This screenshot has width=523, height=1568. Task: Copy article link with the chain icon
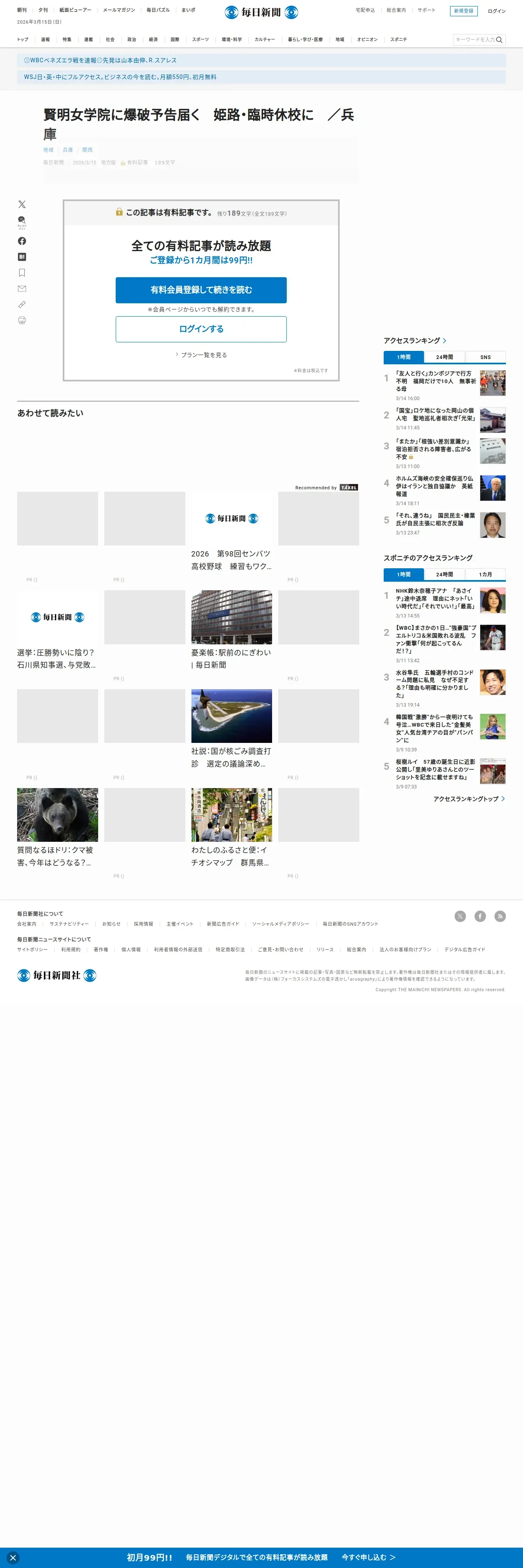pos(22,304)
